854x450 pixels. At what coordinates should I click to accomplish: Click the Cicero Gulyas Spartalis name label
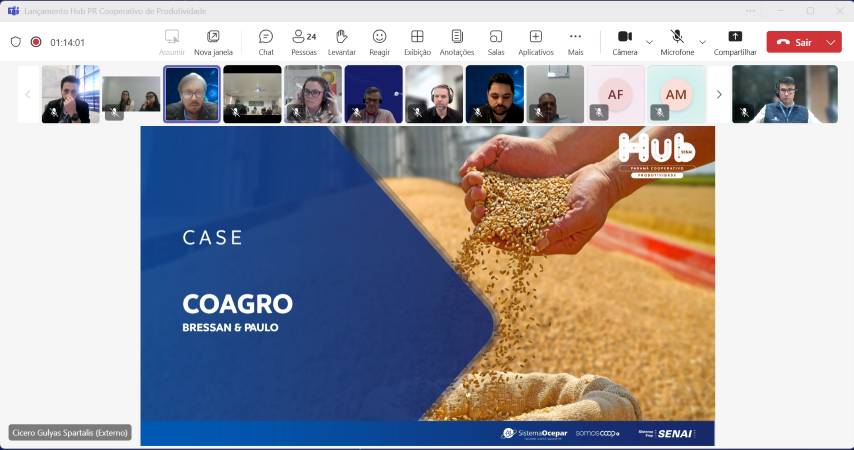pyautogui.click(x=70, y=433)
